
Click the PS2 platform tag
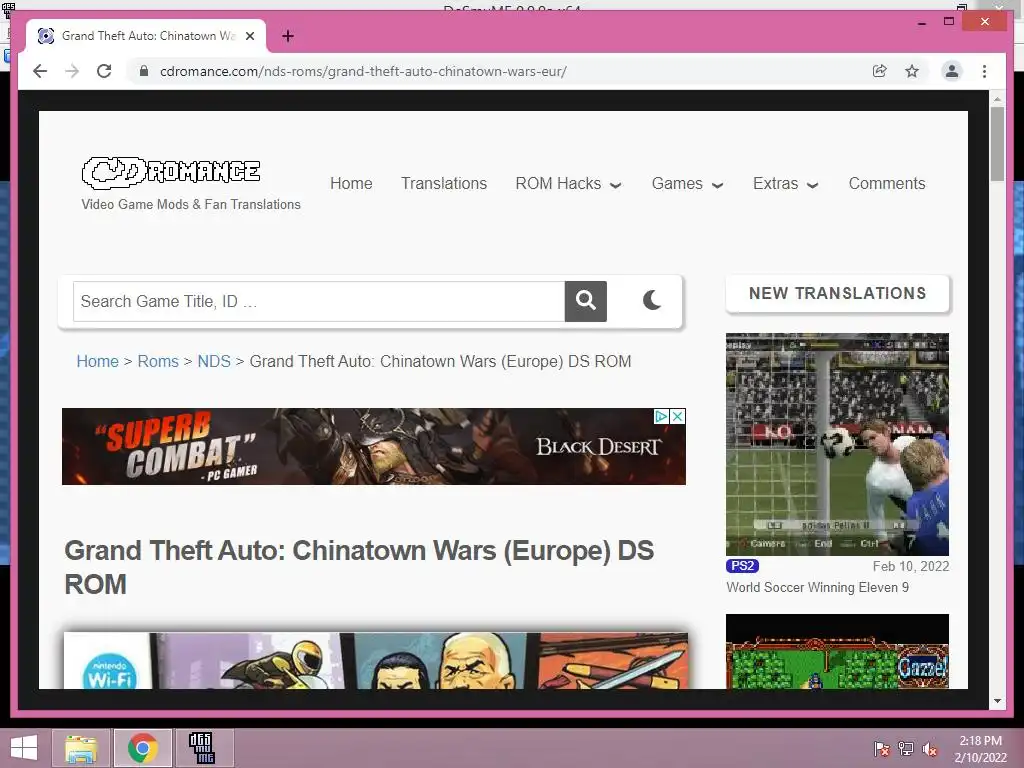[743, 566]
